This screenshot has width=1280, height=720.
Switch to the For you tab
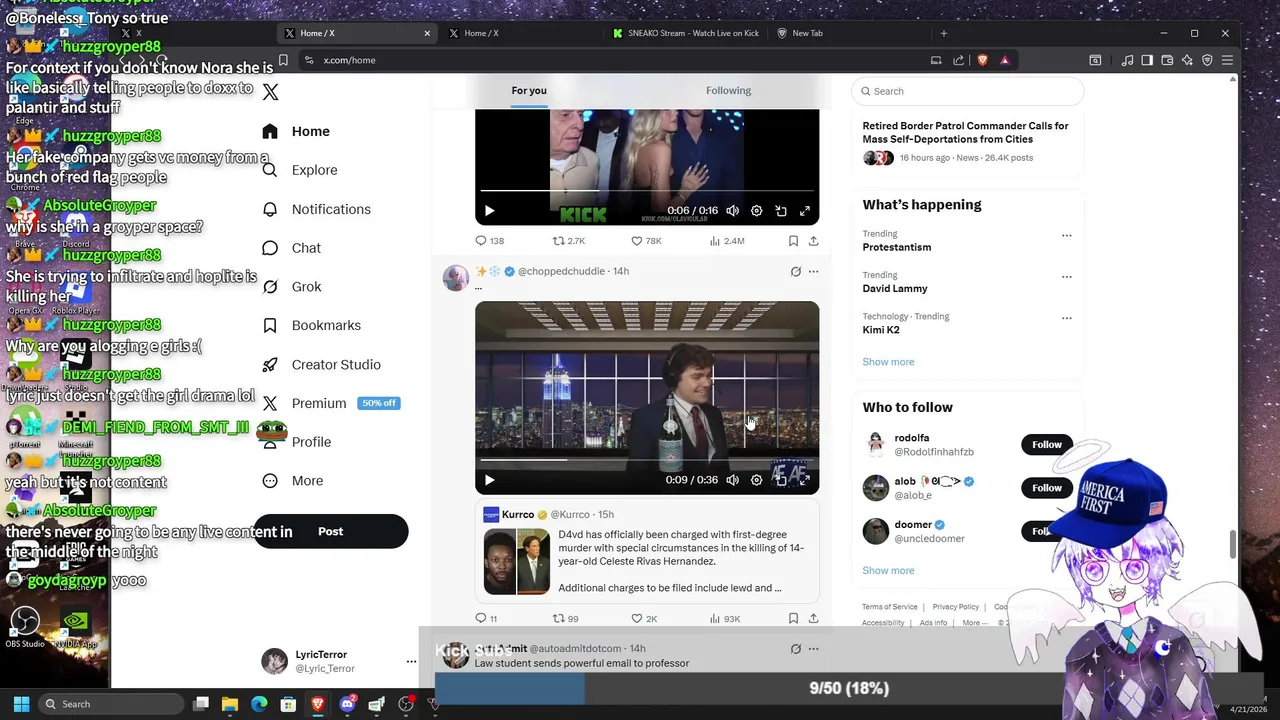[529, 90]
